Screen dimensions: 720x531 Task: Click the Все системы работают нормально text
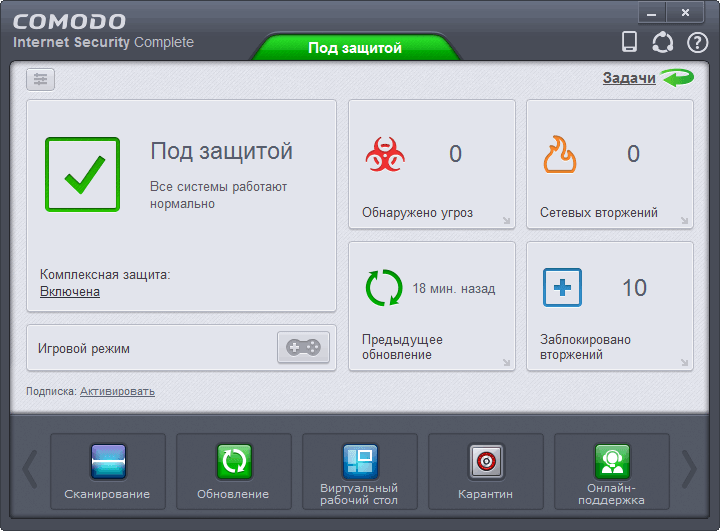pos(218,195)
